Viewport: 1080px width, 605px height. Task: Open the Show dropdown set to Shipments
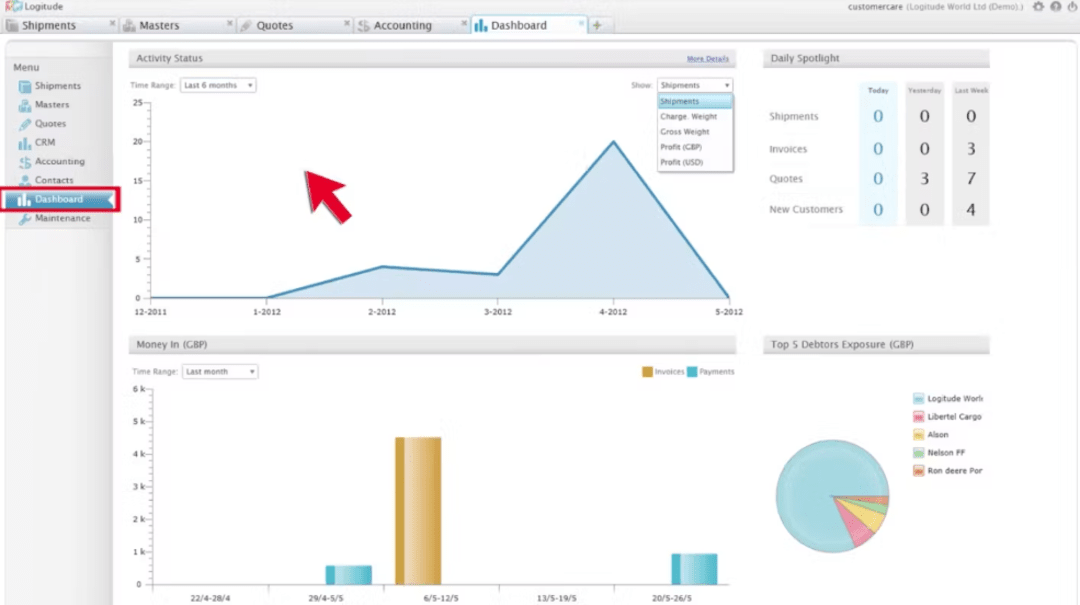(x=694, y=85)
